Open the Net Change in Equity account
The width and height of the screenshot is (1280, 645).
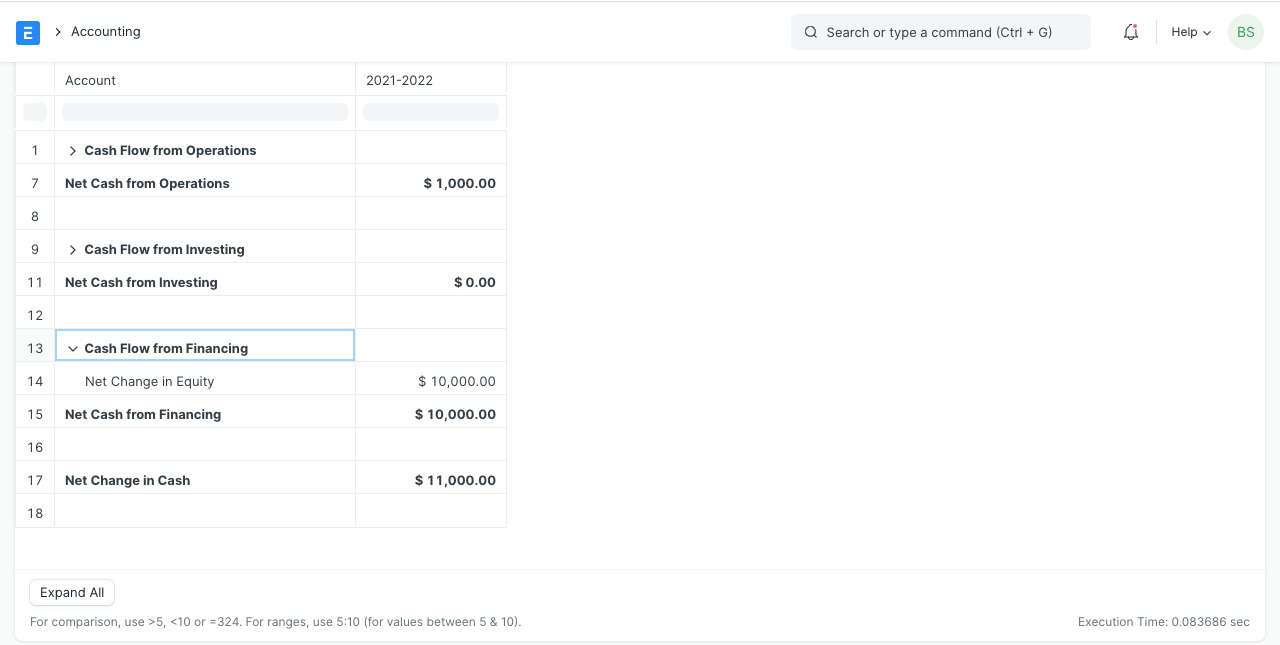[x=149, y=381]
